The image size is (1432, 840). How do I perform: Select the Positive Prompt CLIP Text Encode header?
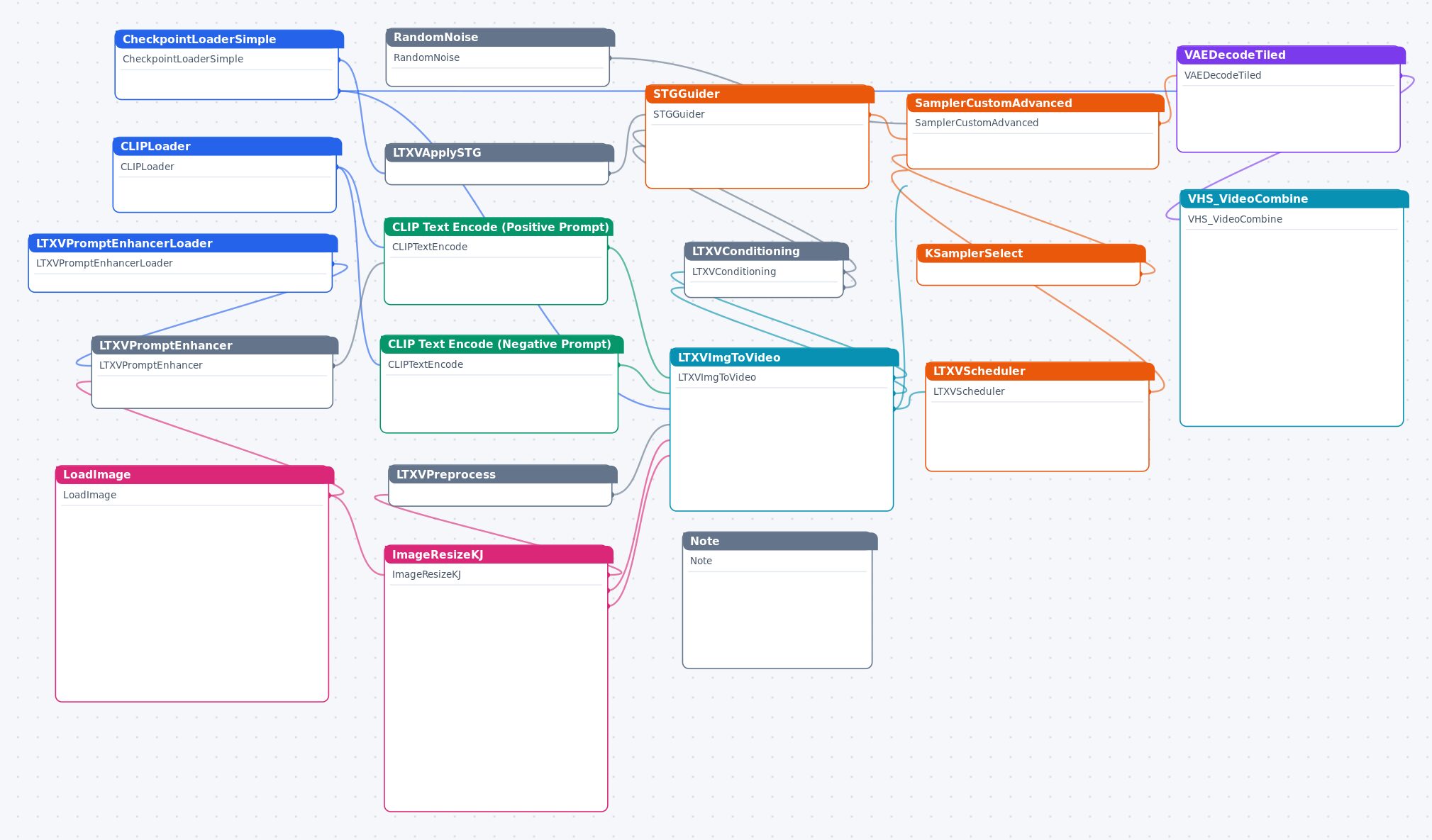[499, 227]
